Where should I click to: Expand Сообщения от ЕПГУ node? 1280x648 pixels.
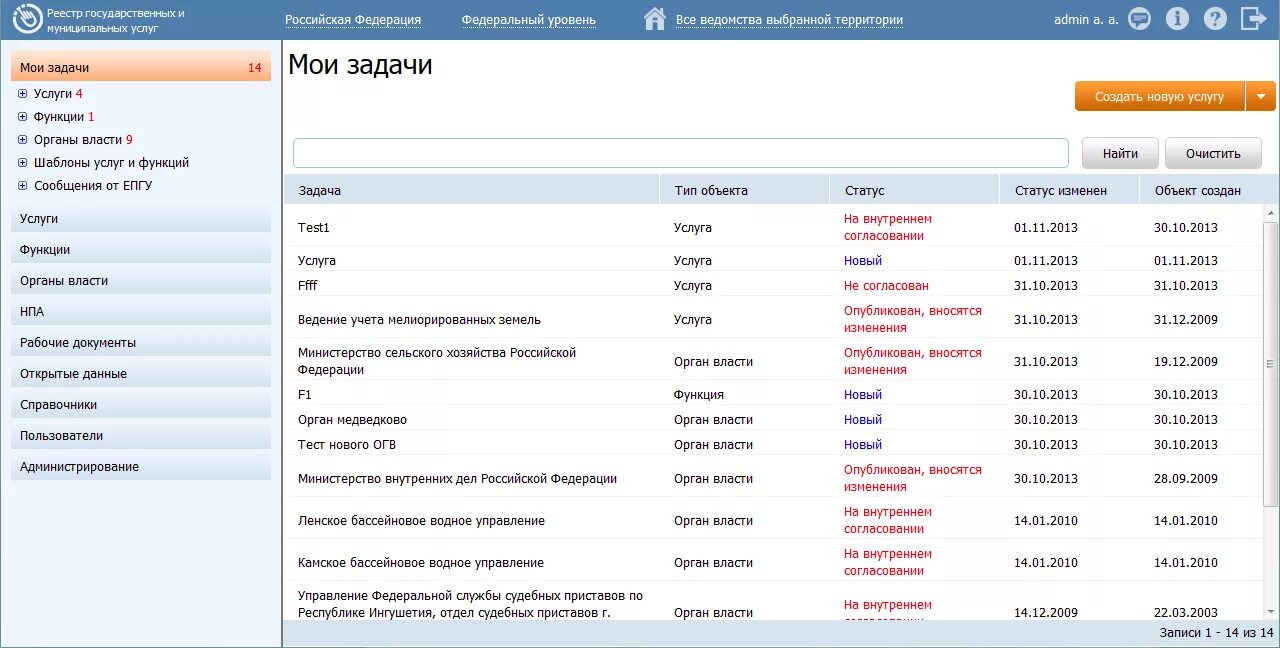[x=23, y=186]
